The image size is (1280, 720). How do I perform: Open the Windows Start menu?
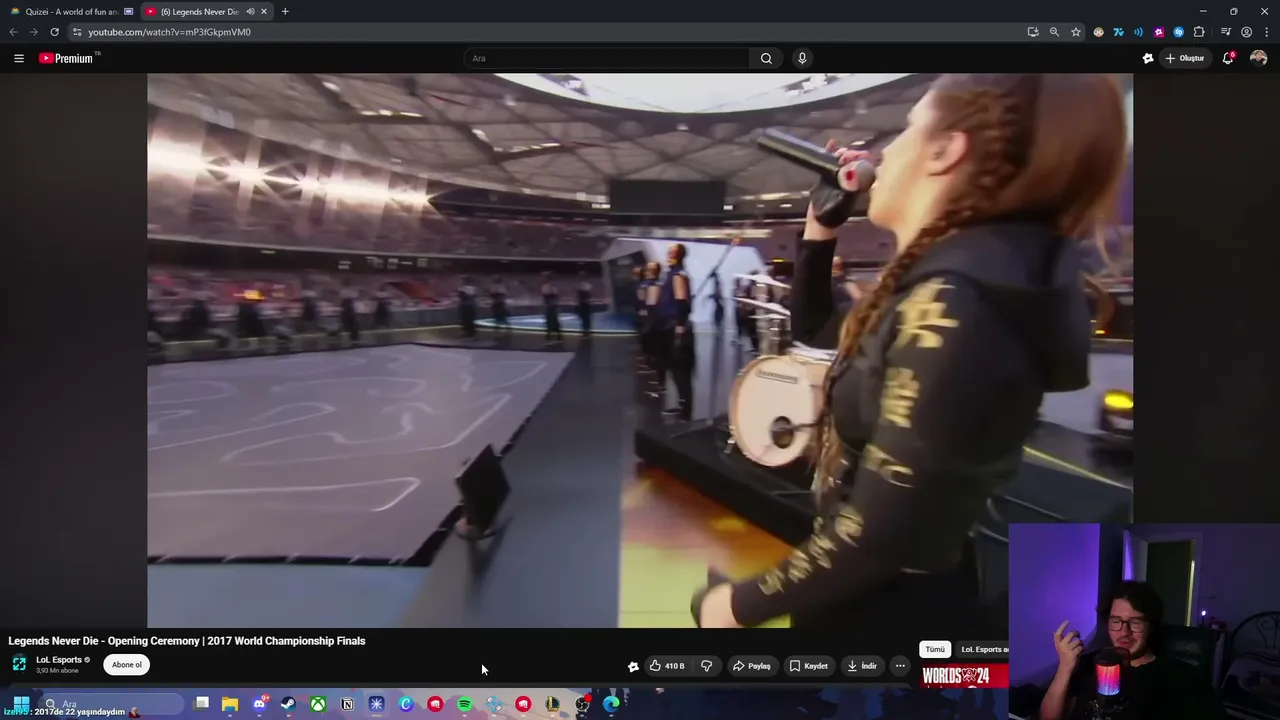tap(21, 704)
